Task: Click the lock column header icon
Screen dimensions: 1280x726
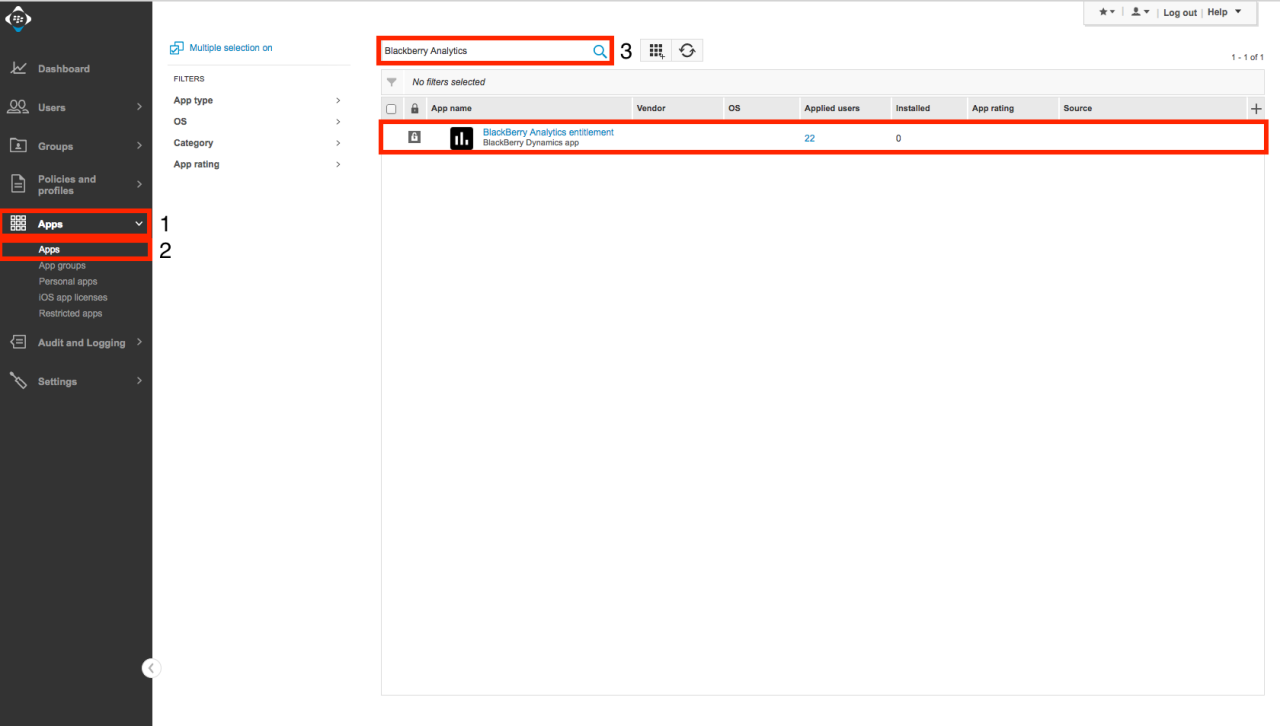Action: point(415,108)
